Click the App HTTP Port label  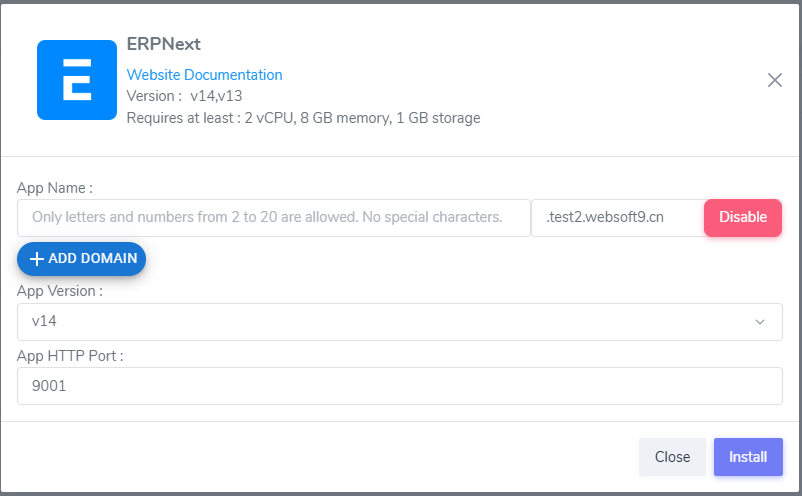70,355
